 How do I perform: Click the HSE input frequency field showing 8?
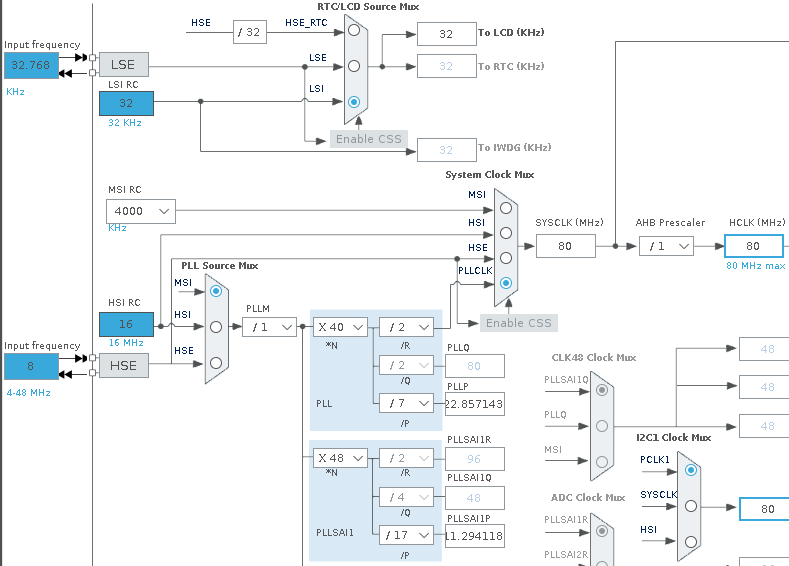(x=30, y=367)
